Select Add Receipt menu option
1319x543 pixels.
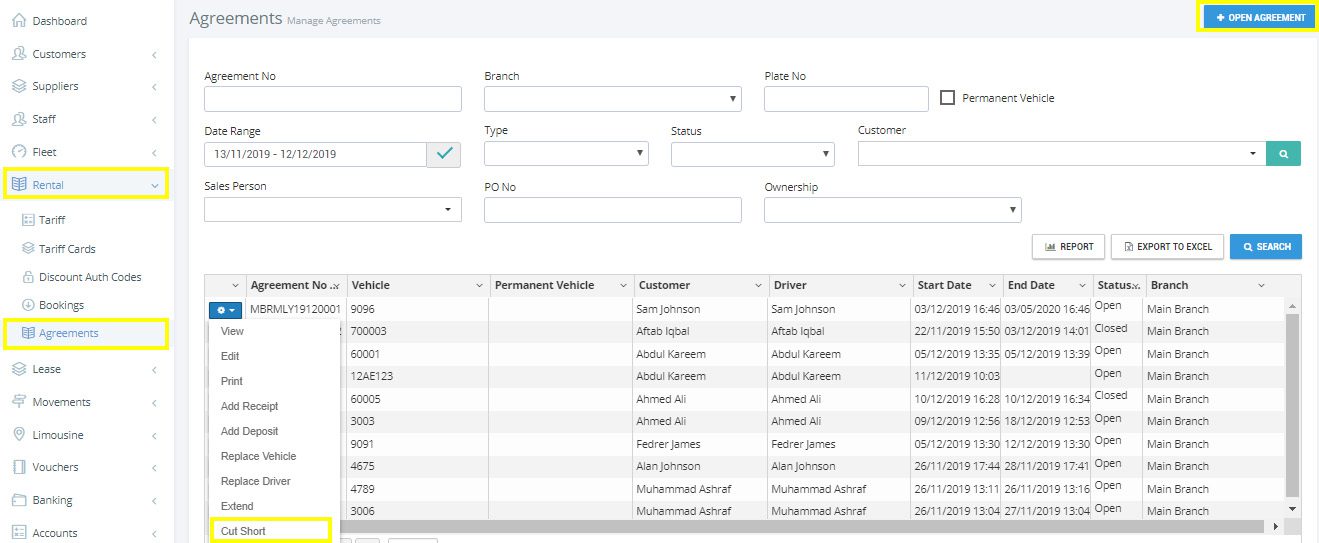(249, 406)
